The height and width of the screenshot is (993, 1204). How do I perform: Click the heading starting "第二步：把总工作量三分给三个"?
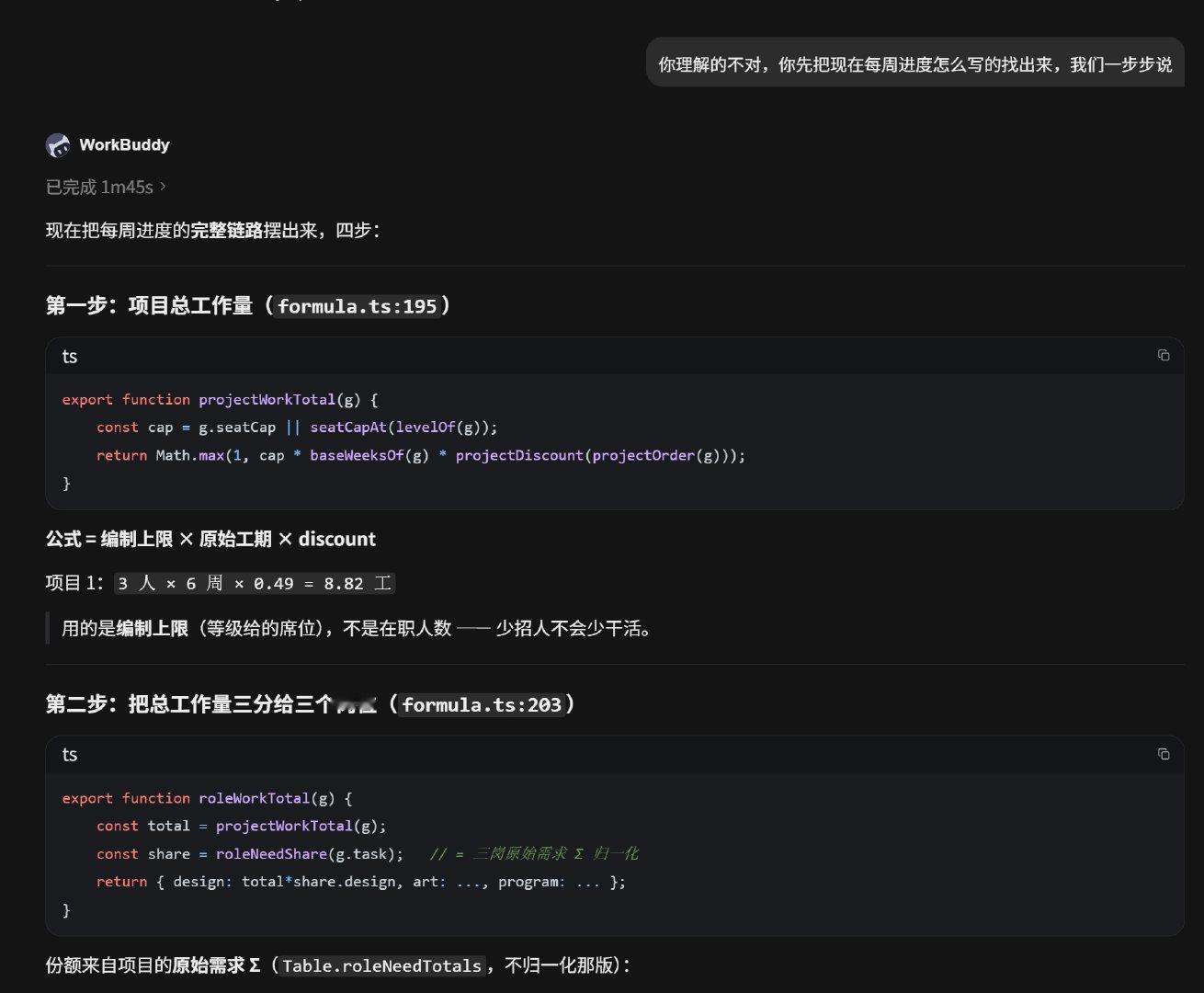(311, 705)
